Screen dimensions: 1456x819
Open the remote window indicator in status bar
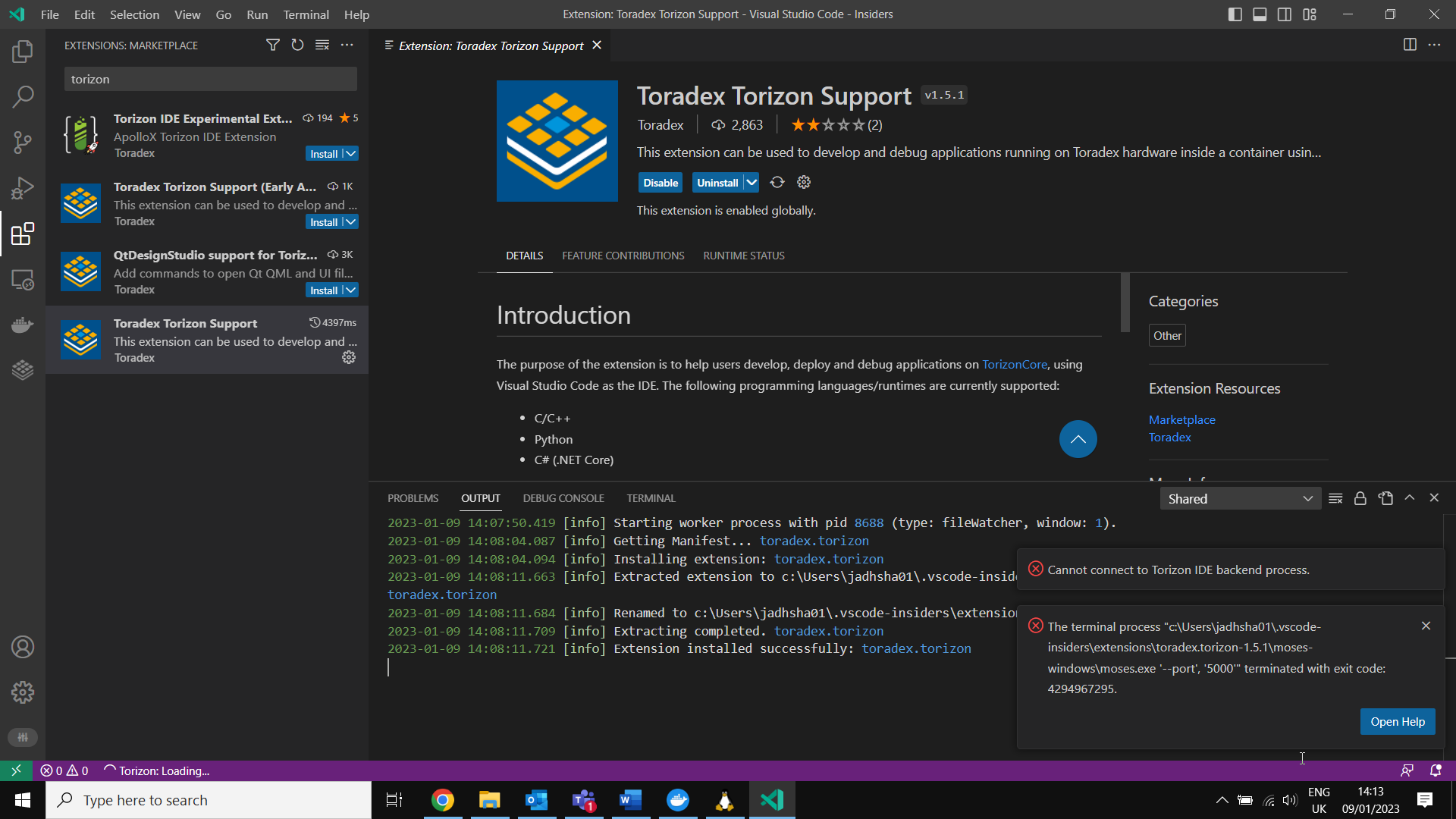click(16, 770)
